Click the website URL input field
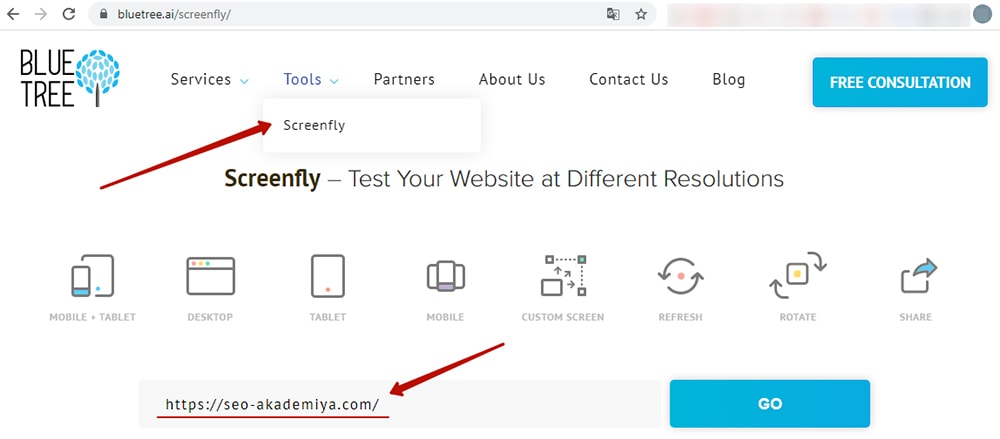Image resolution: width=1000 pixels, height=439 pixels. tap(398, 404)
